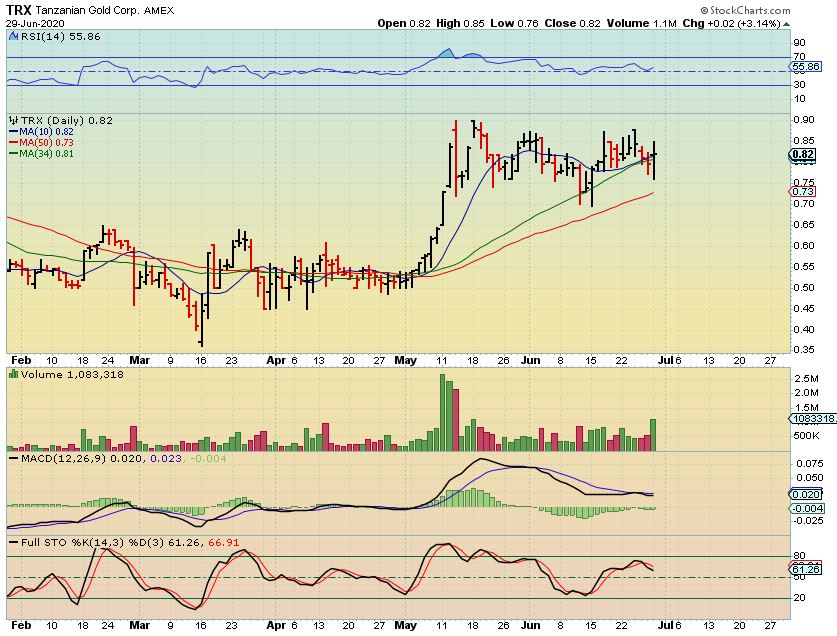Click the blue MA(10) legend line marker
837x636 pixels.
(x=14, y=131)
